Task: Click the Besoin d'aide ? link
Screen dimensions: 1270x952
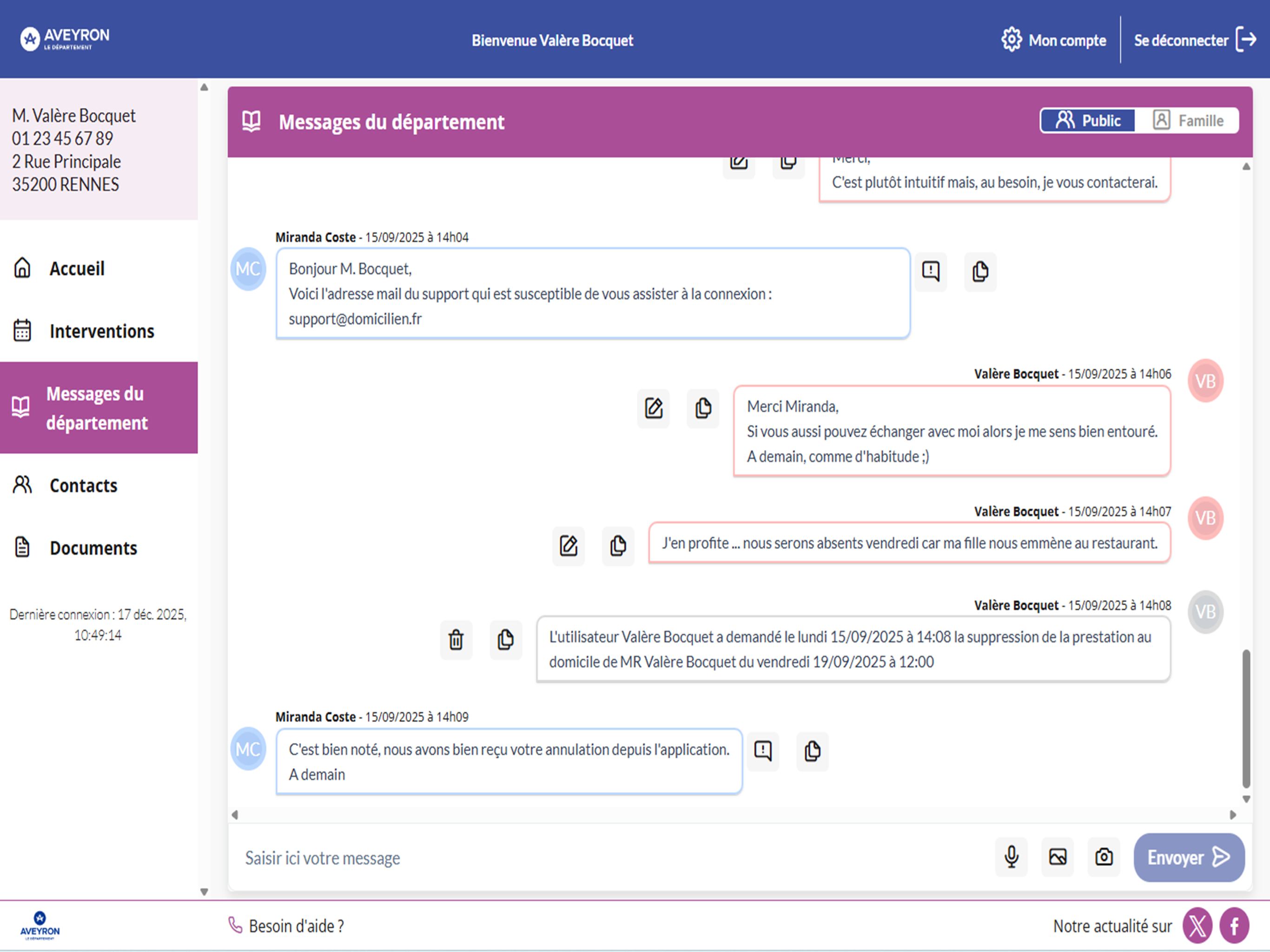Action: pos(286,926)
